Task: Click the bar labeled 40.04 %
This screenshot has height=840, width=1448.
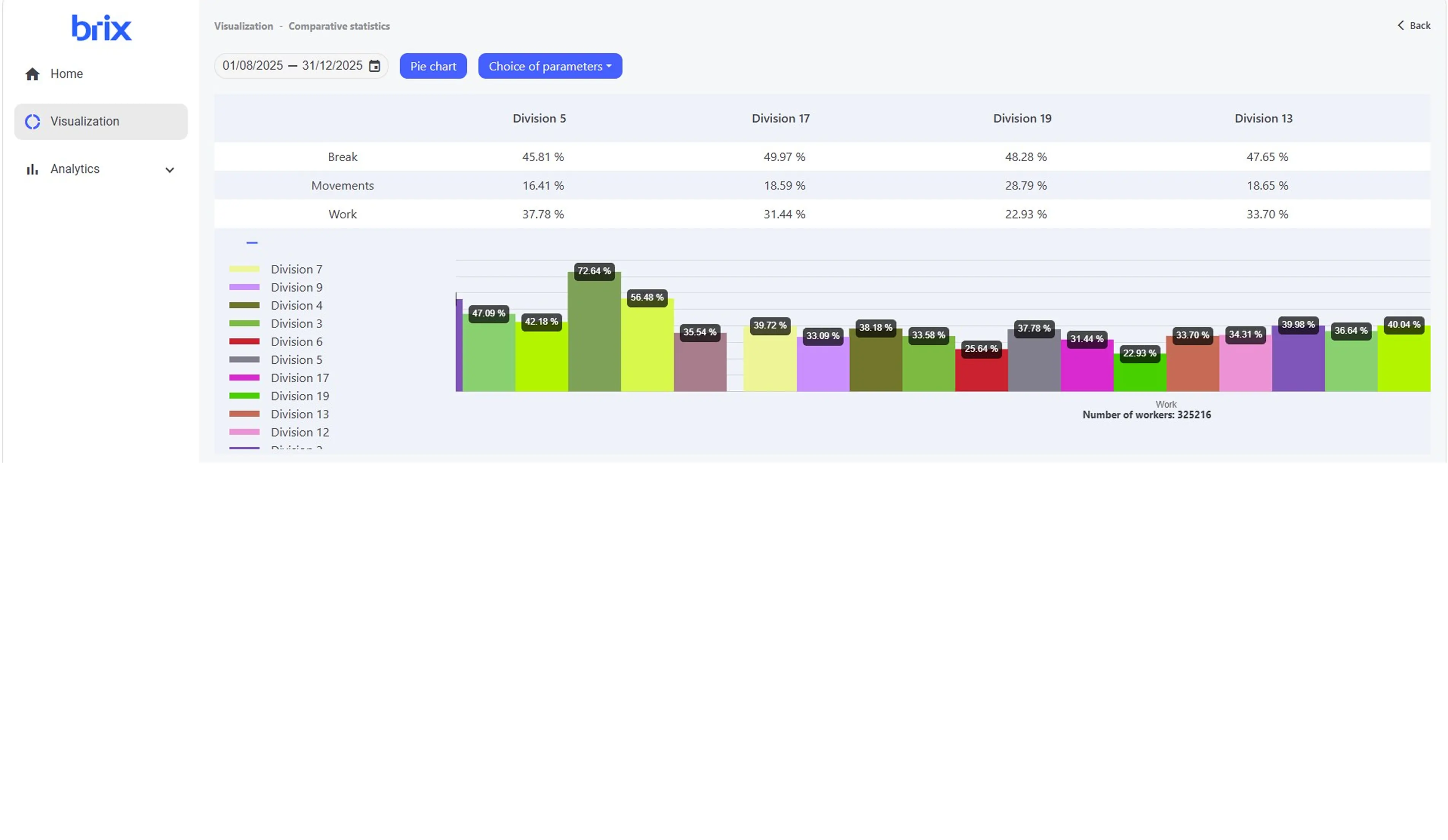Action: pos(1404,359)
